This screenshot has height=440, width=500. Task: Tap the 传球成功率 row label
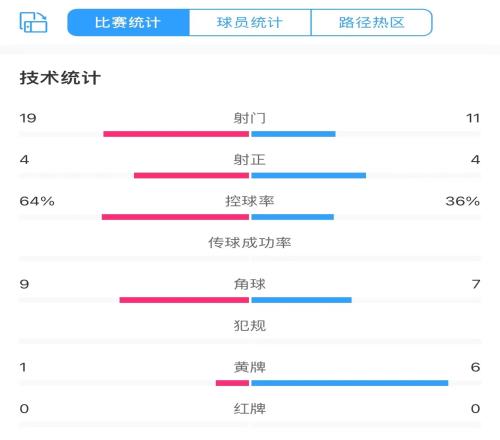pos(250,243)
